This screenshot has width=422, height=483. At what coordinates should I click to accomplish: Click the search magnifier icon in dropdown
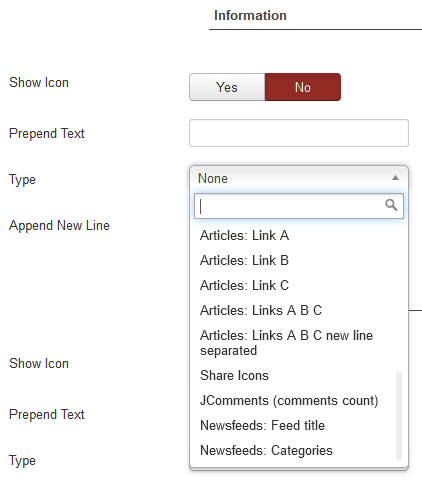pos(391,205)
